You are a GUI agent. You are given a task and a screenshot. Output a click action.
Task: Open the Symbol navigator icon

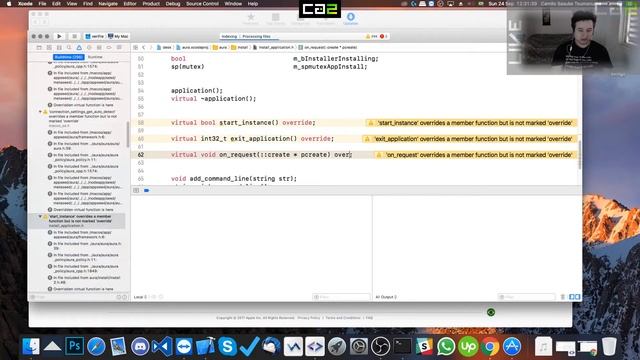tap(59, 48)
